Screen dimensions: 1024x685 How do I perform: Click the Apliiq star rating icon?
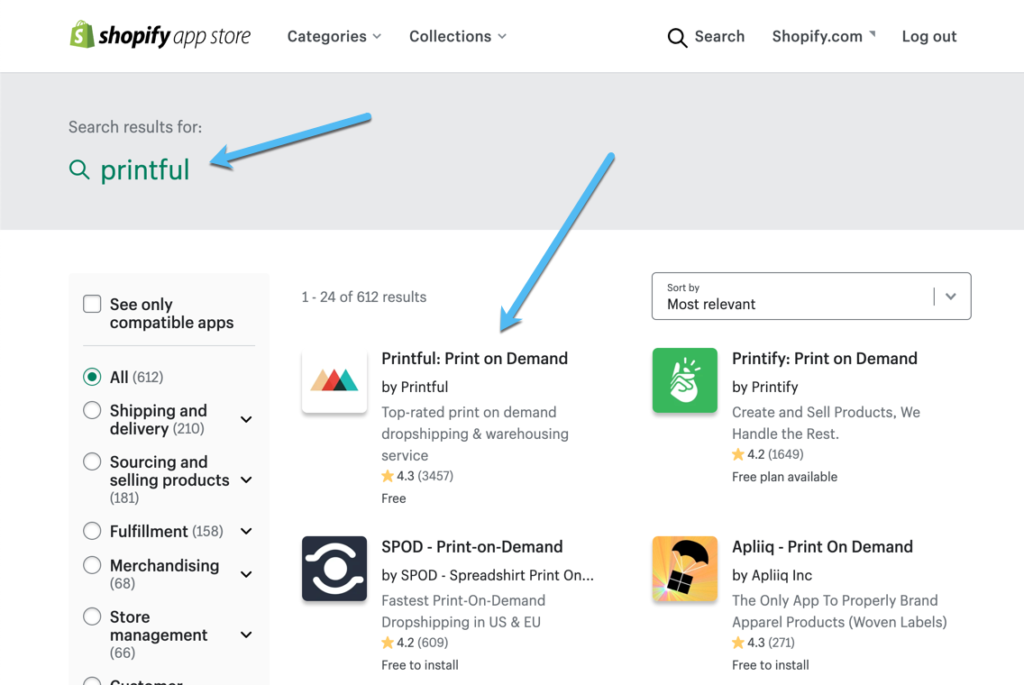pyautogui.click(x=738, y=643)
